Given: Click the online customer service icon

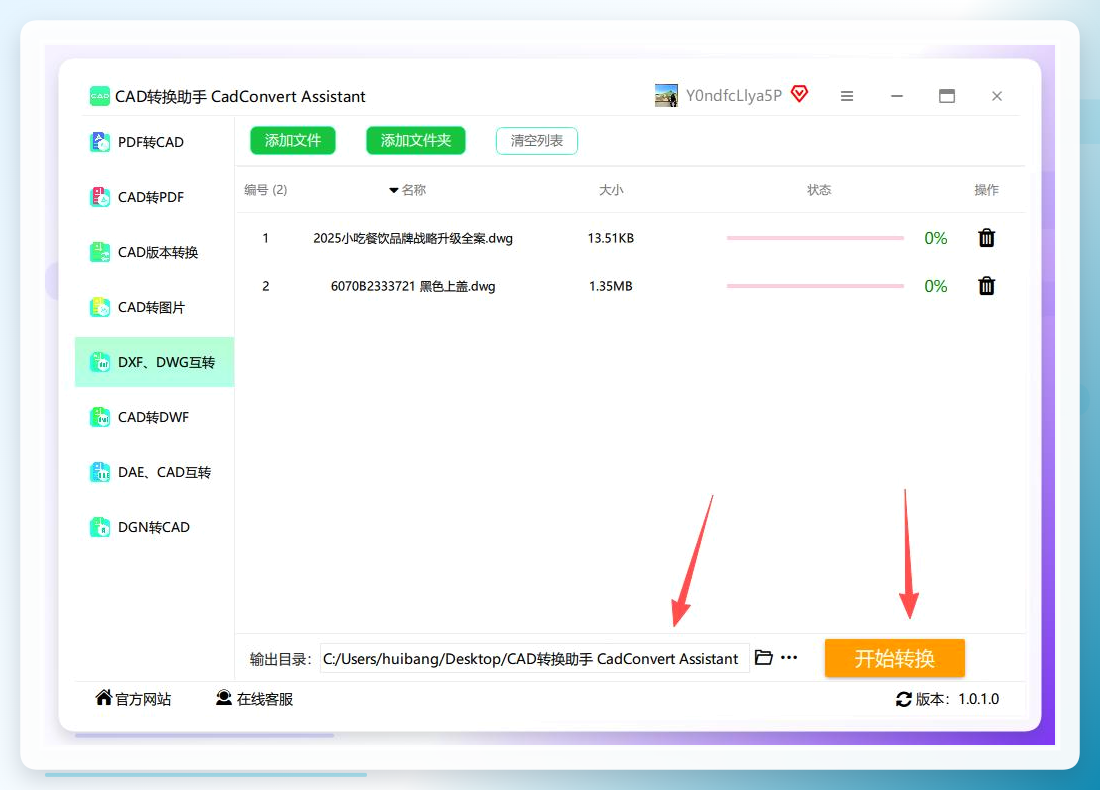Looking at the screenshot, I should (x=224, y=697).
